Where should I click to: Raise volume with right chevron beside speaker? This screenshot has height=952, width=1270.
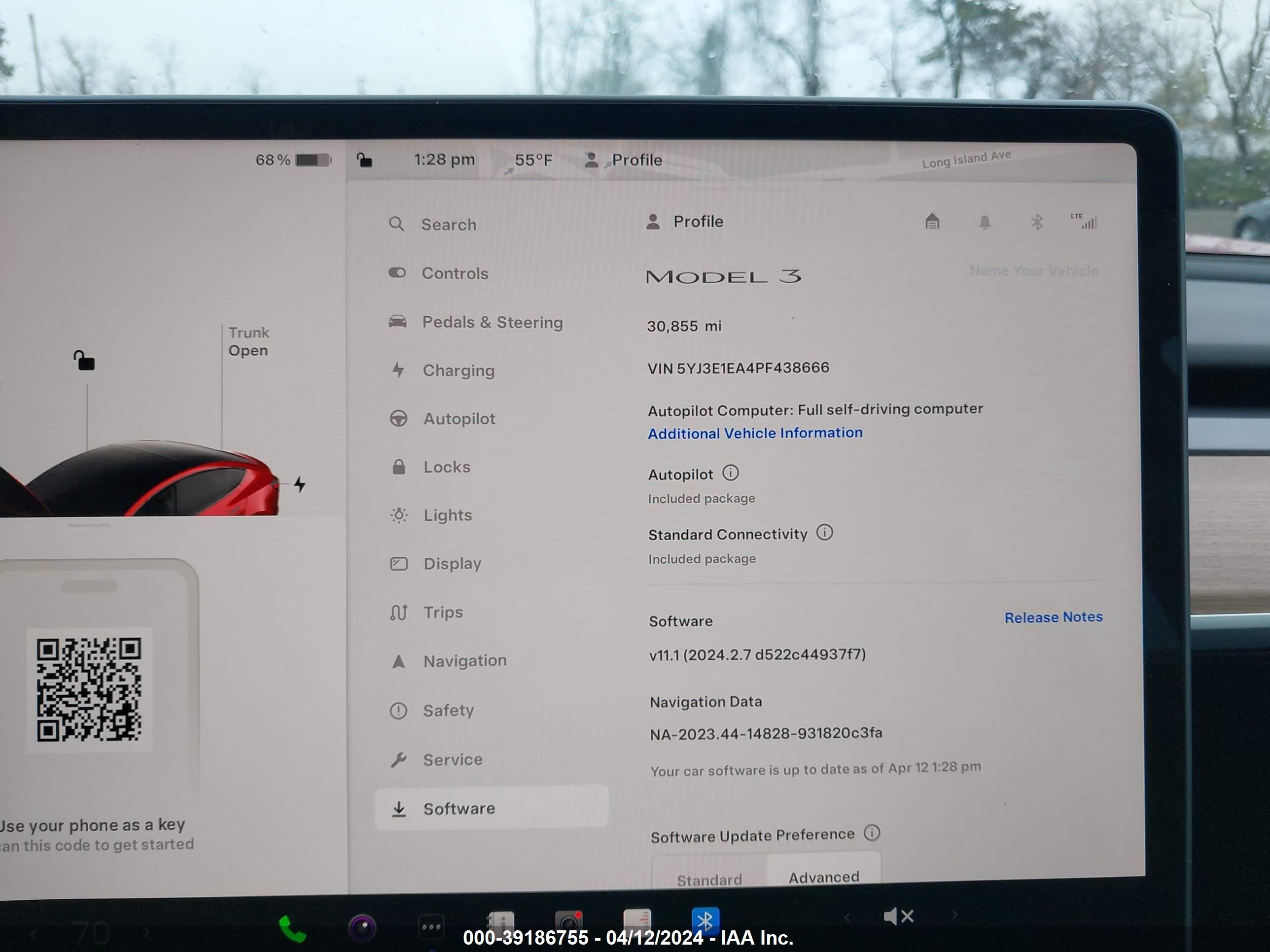click(x=954, y=915)
